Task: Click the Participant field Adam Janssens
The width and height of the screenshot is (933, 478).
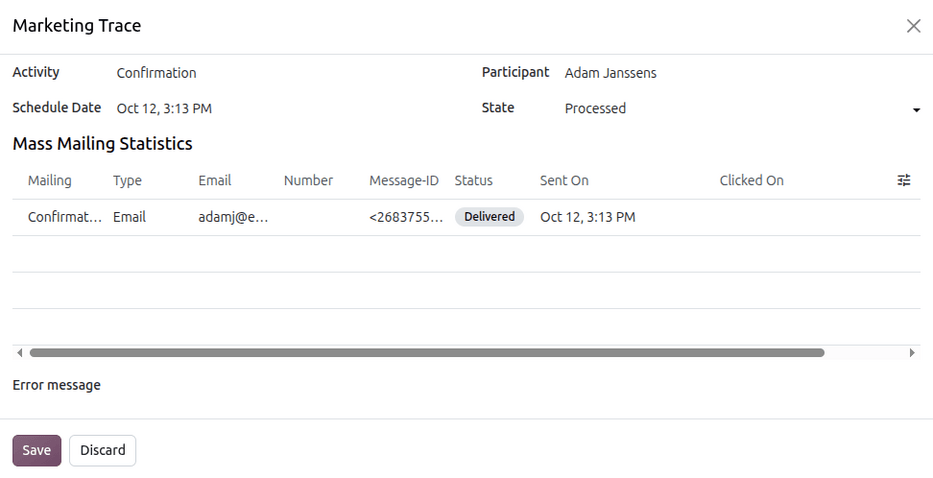Action: [x=610, y=73]
